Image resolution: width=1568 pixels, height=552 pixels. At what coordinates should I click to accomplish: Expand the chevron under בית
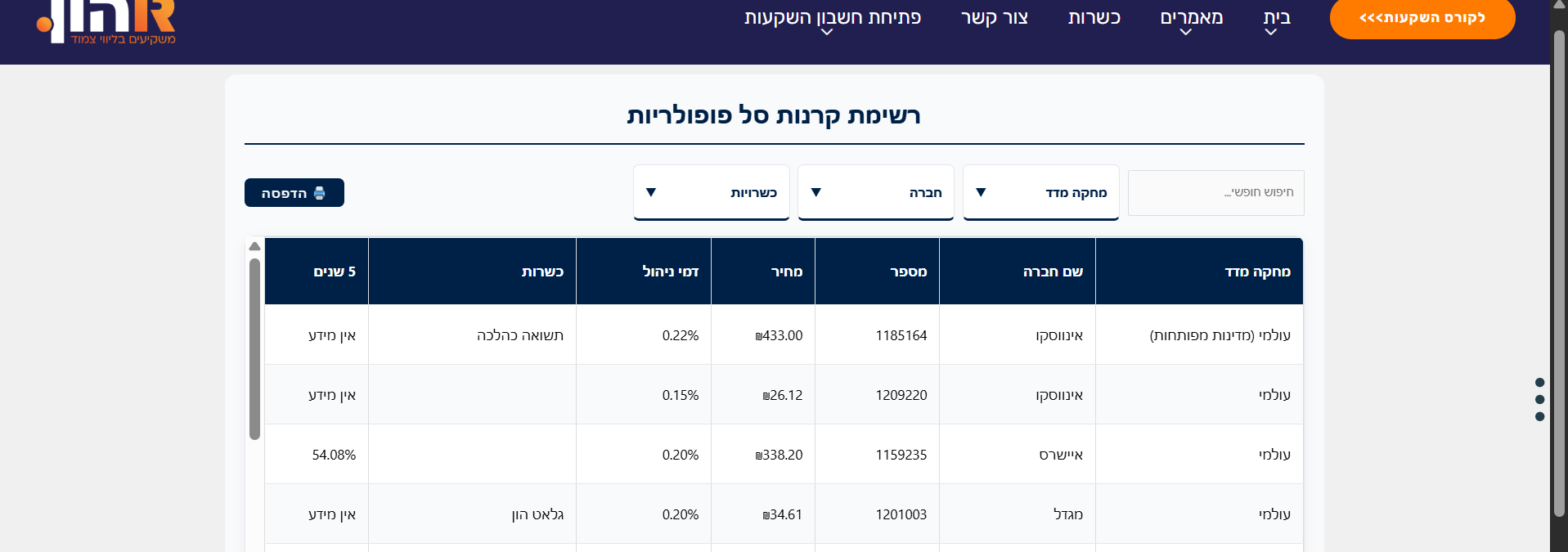1270,33
